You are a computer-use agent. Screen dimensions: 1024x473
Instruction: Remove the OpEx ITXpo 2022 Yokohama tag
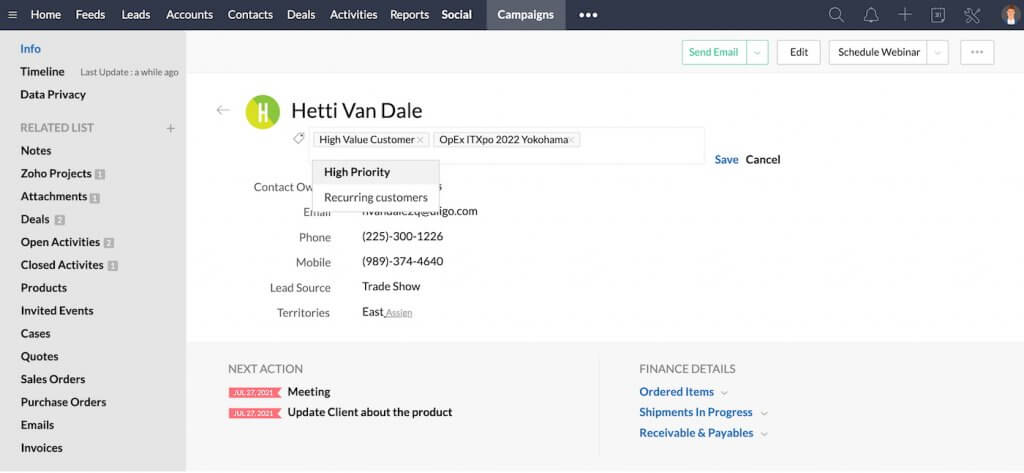[571, 140]
